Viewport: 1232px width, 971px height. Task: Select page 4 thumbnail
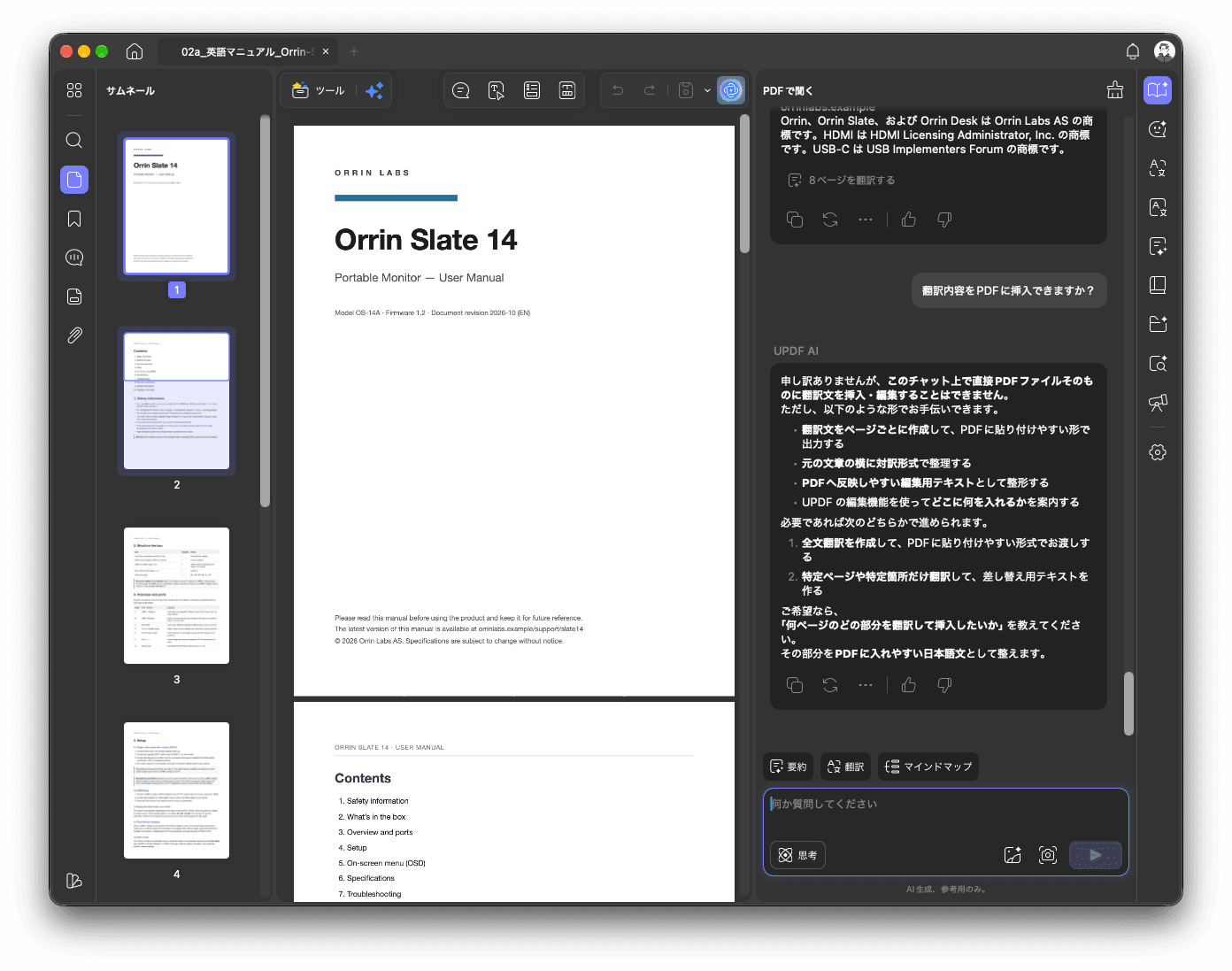[x=176, y=790]
